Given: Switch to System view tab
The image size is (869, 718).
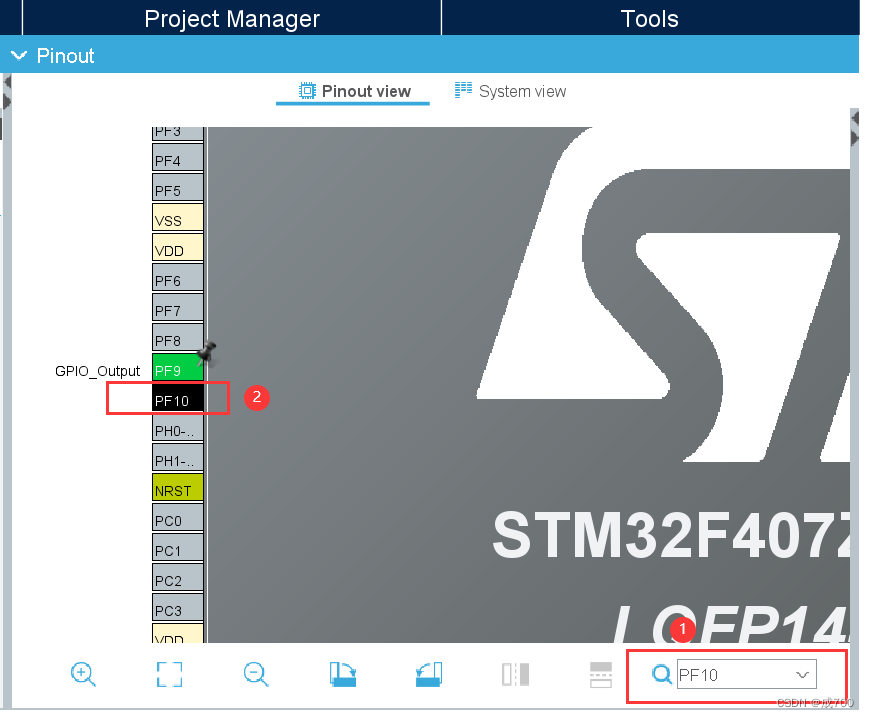Looking at the screenshot, I should tap(510, 91).
